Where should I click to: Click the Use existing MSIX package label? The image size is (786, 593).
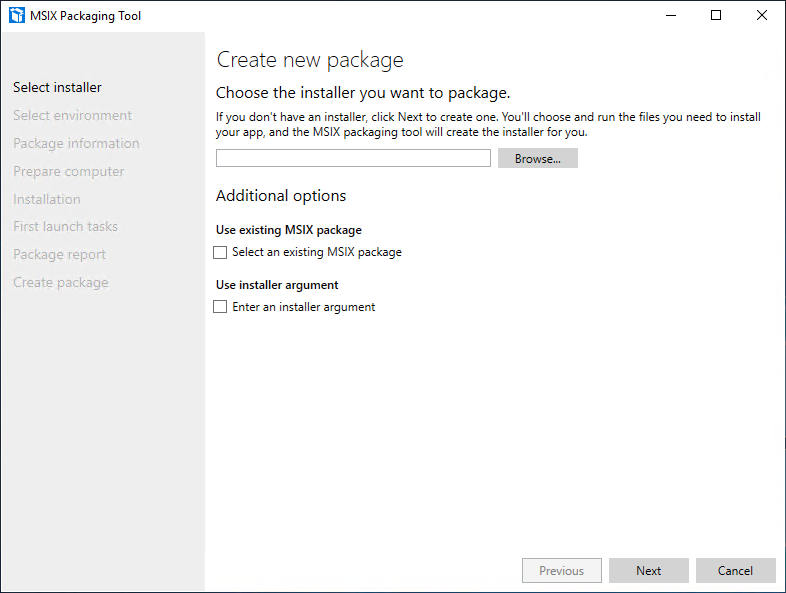pos(289,230)
